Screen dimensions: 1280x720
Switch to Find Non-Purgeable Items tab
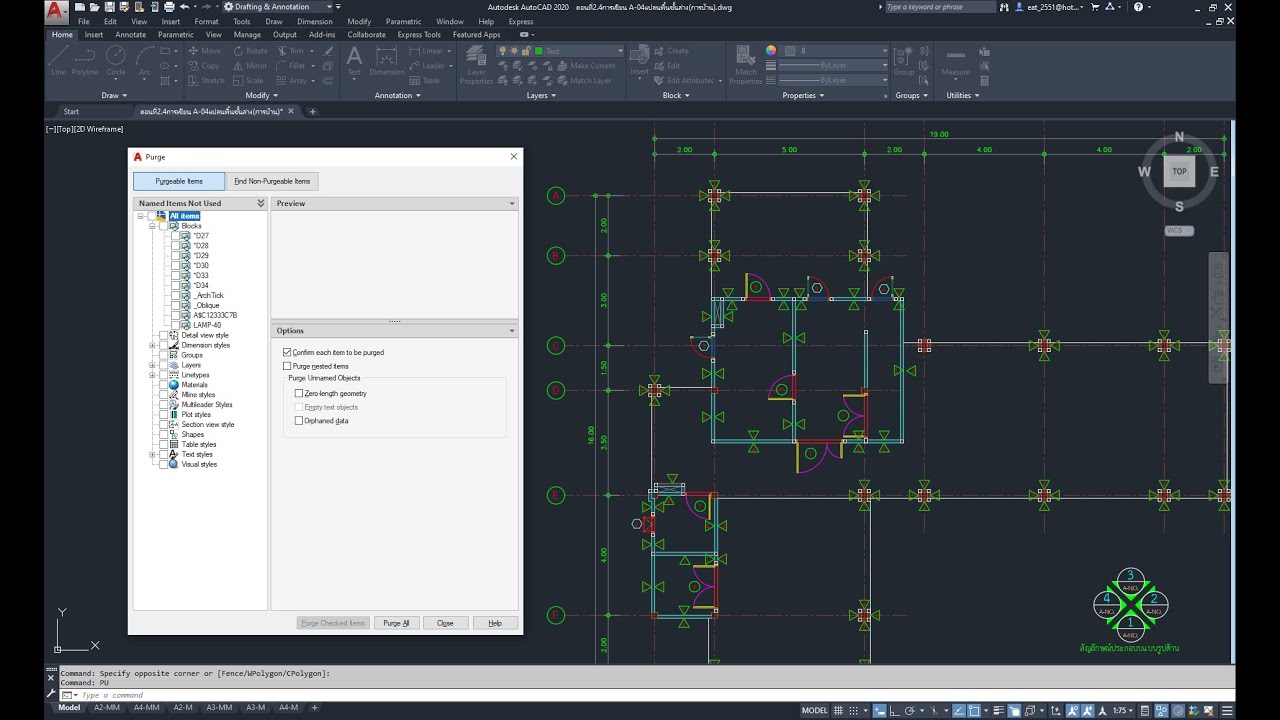[x=272, y=181]
